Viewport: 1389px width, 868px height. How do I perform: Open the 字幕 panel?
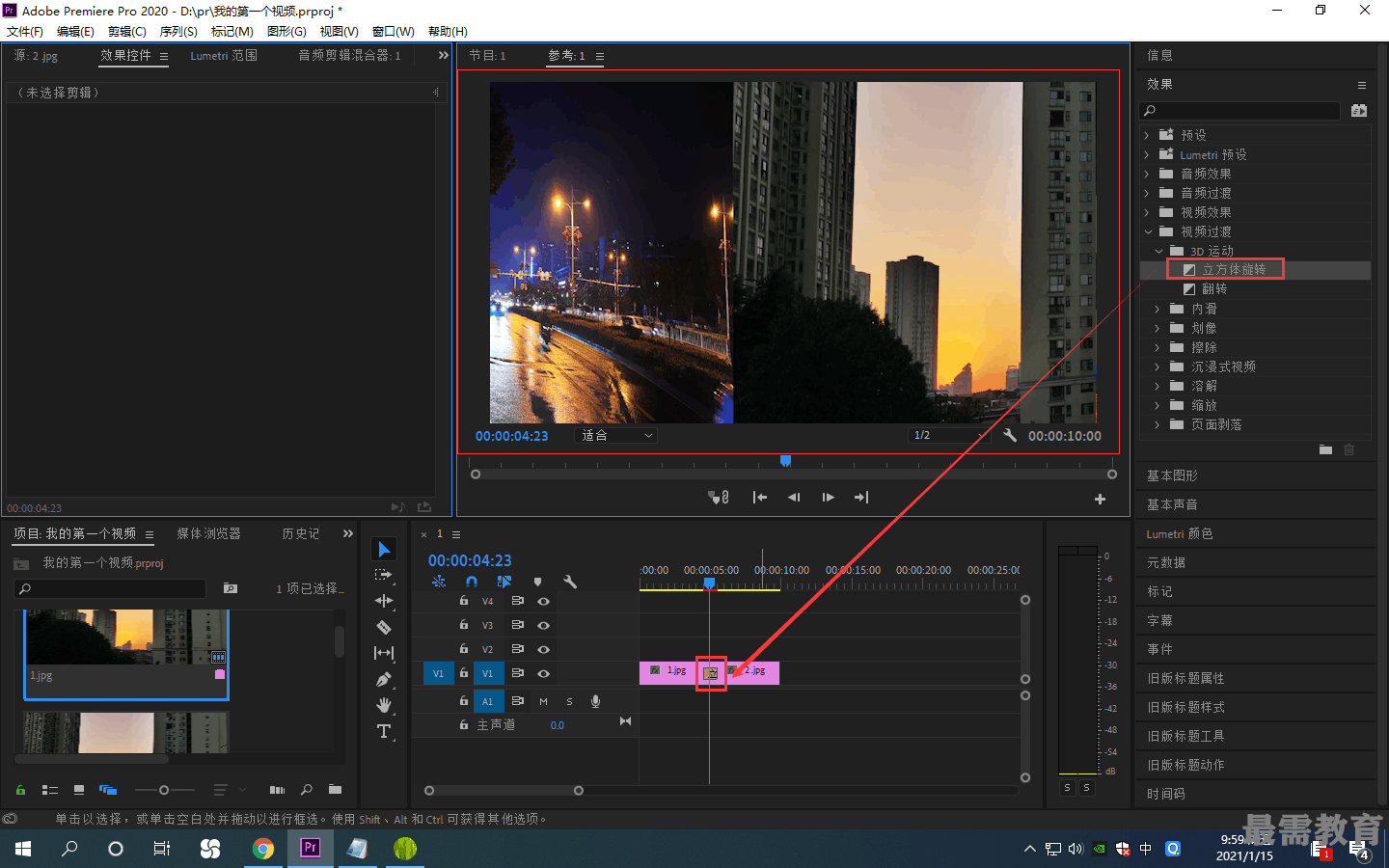[x=1159, y=620]
